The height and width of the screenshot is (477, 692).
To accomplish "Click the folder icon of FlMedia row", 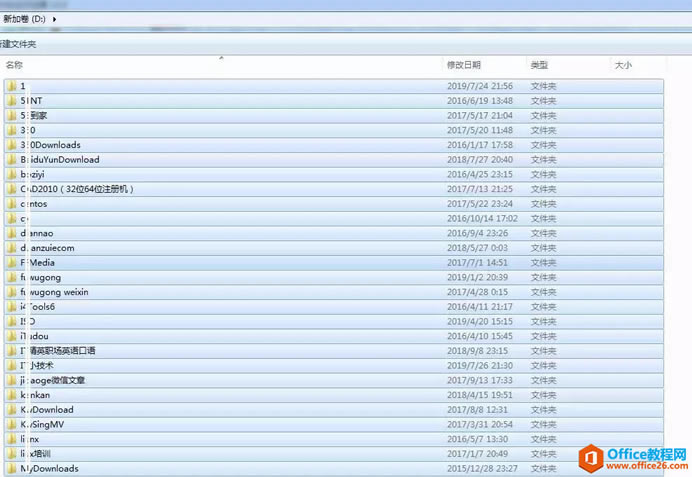I will [12, 263].
